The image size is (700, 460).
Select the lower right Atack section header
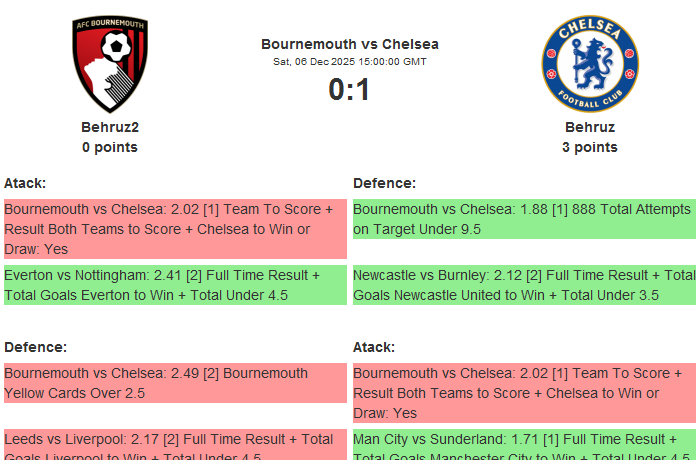pyautogui.click(x=374, y=347)
